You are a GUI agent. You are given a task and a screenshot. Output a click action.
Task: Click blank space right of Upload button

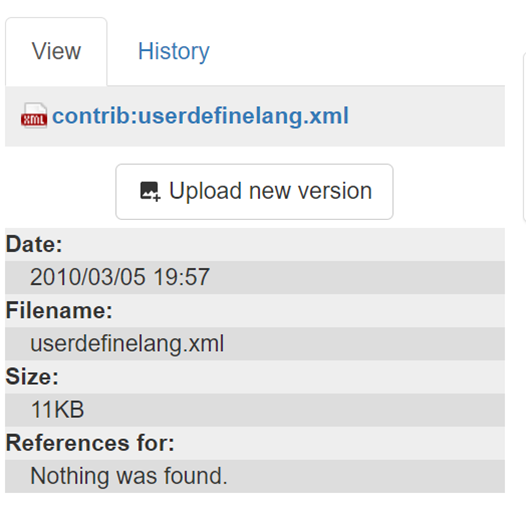point(450,192)
